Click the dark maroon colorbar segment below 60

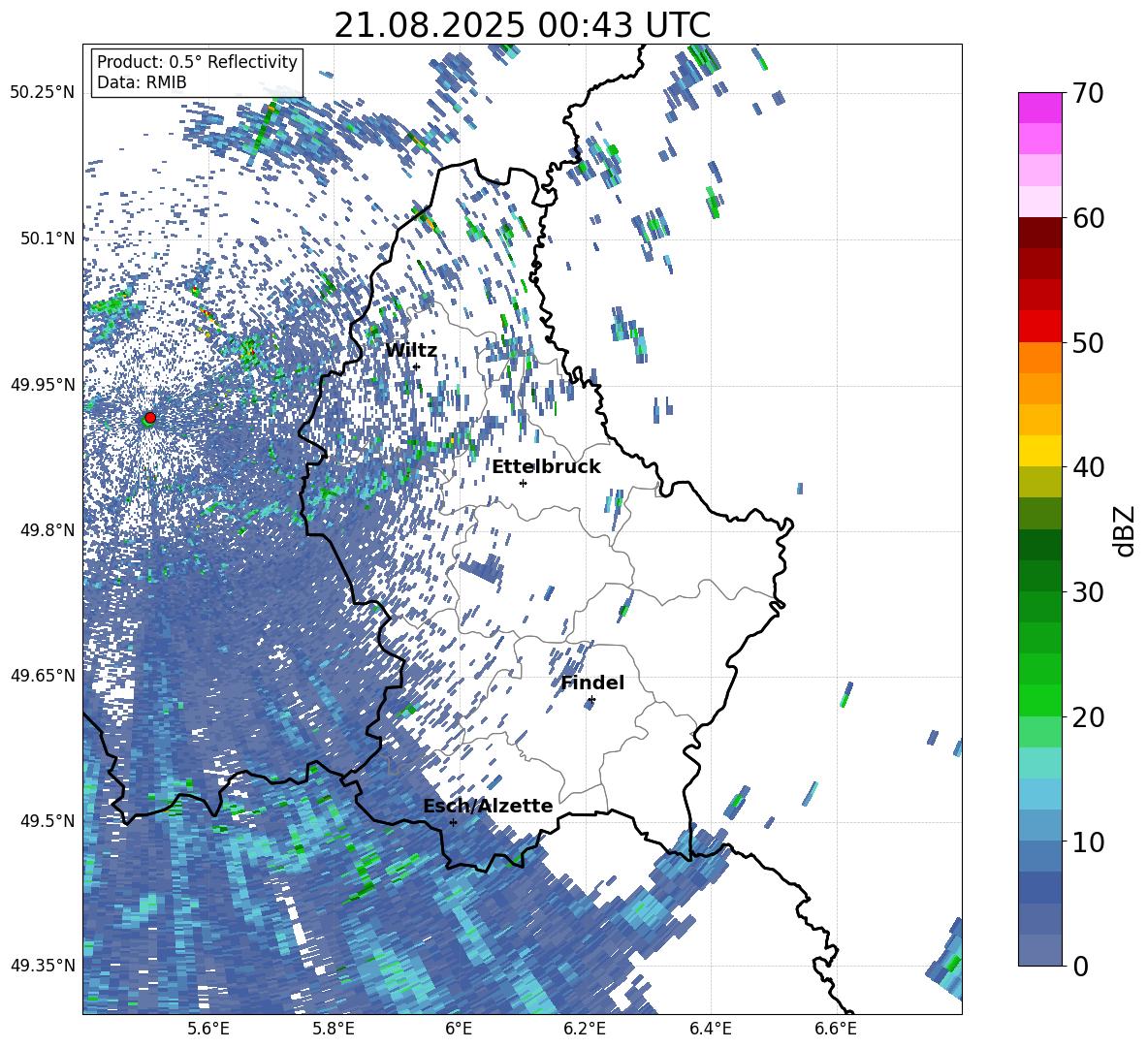[1039, 232]
